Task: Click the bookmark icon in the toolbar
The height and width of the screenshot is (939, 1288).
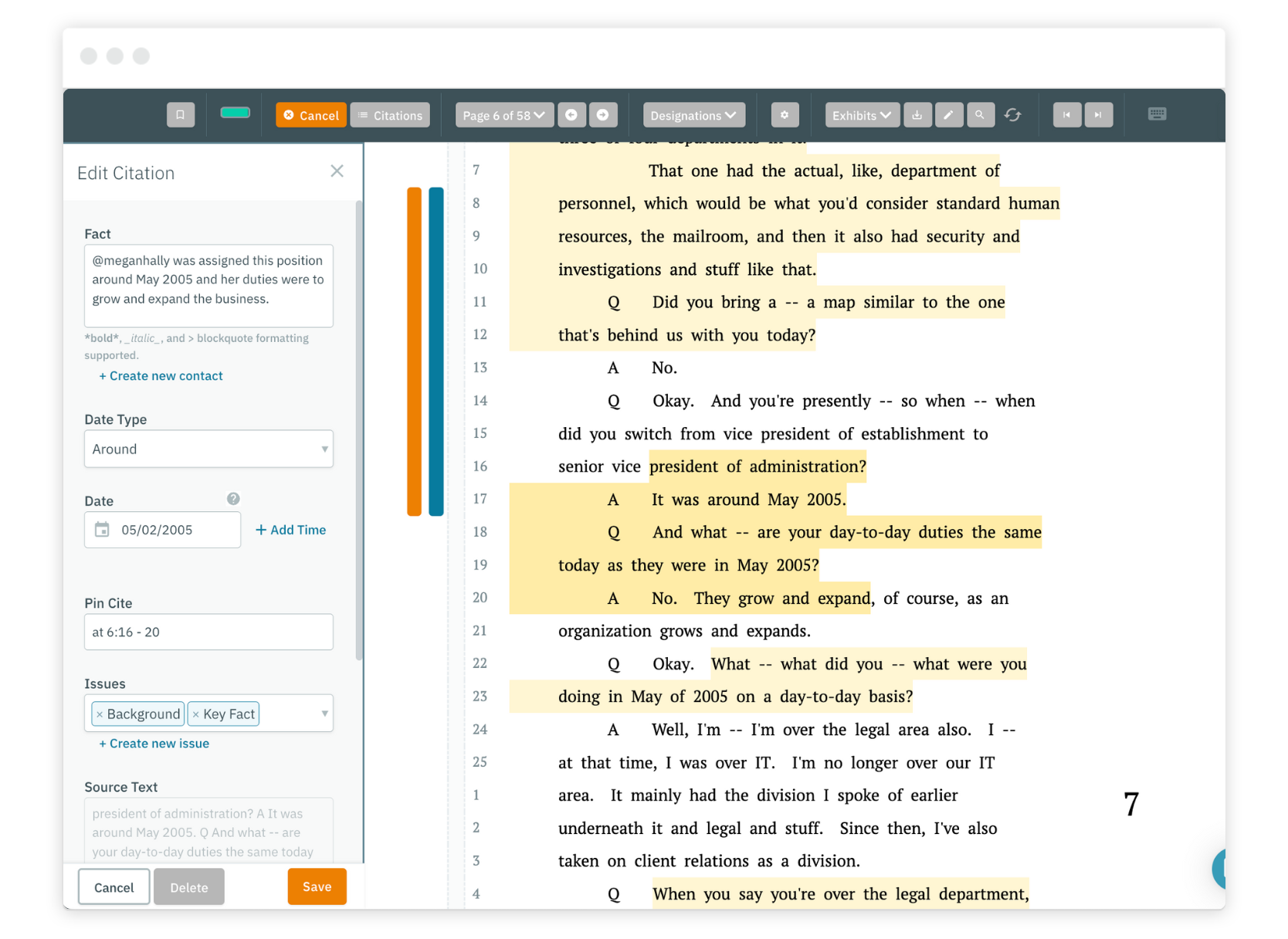Action: tap(181, 114)
